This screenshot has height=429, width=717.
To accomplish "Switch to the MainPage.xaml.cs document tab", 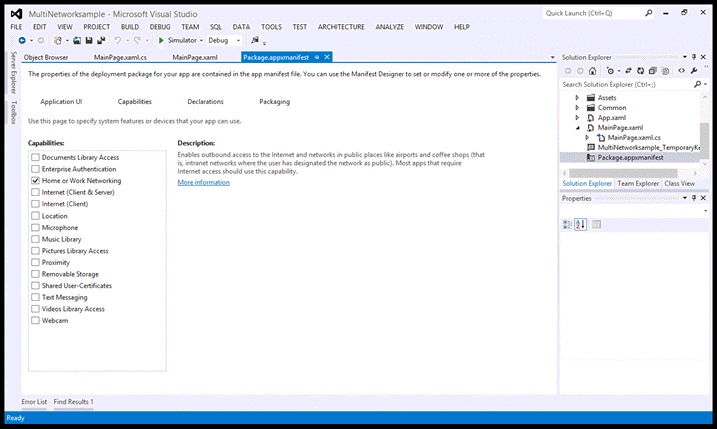I will tap(120, 58).
